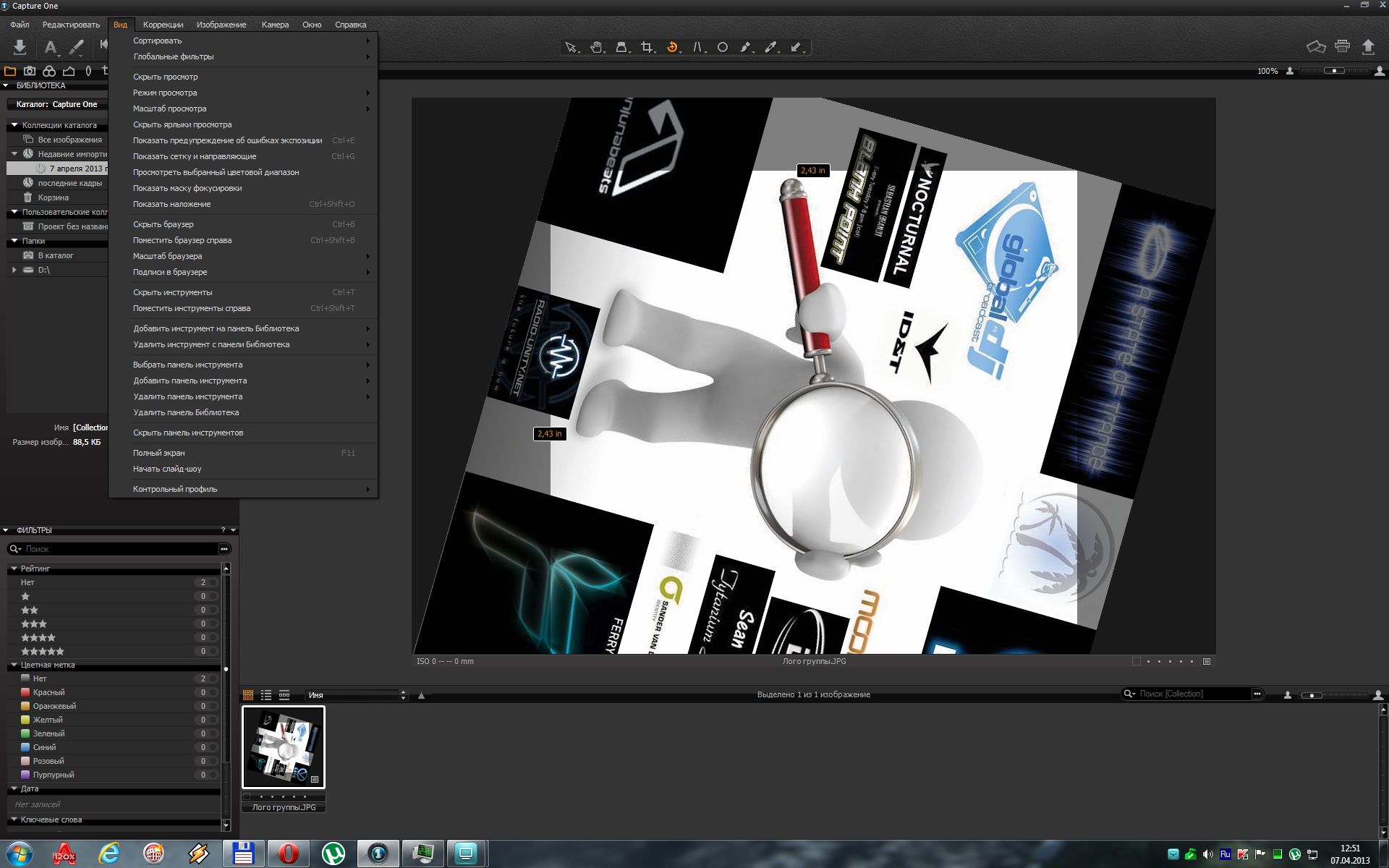1389x868 pixels.
Task: Select the Pan hand tool
Action: [595, 48]
